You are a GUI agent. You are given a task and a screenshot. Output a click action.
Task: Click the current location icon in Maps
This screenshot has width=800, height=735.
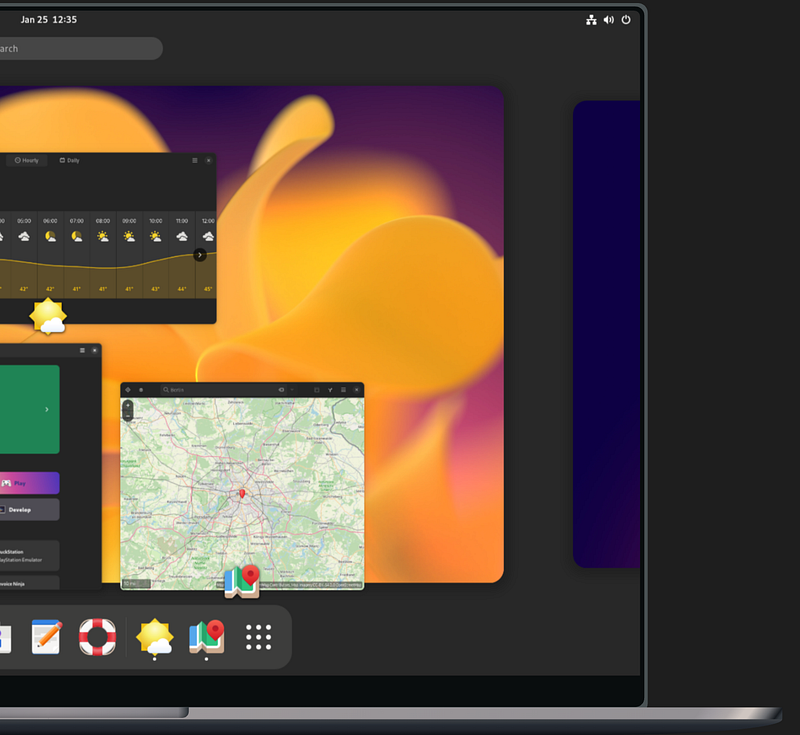point(128,390)
